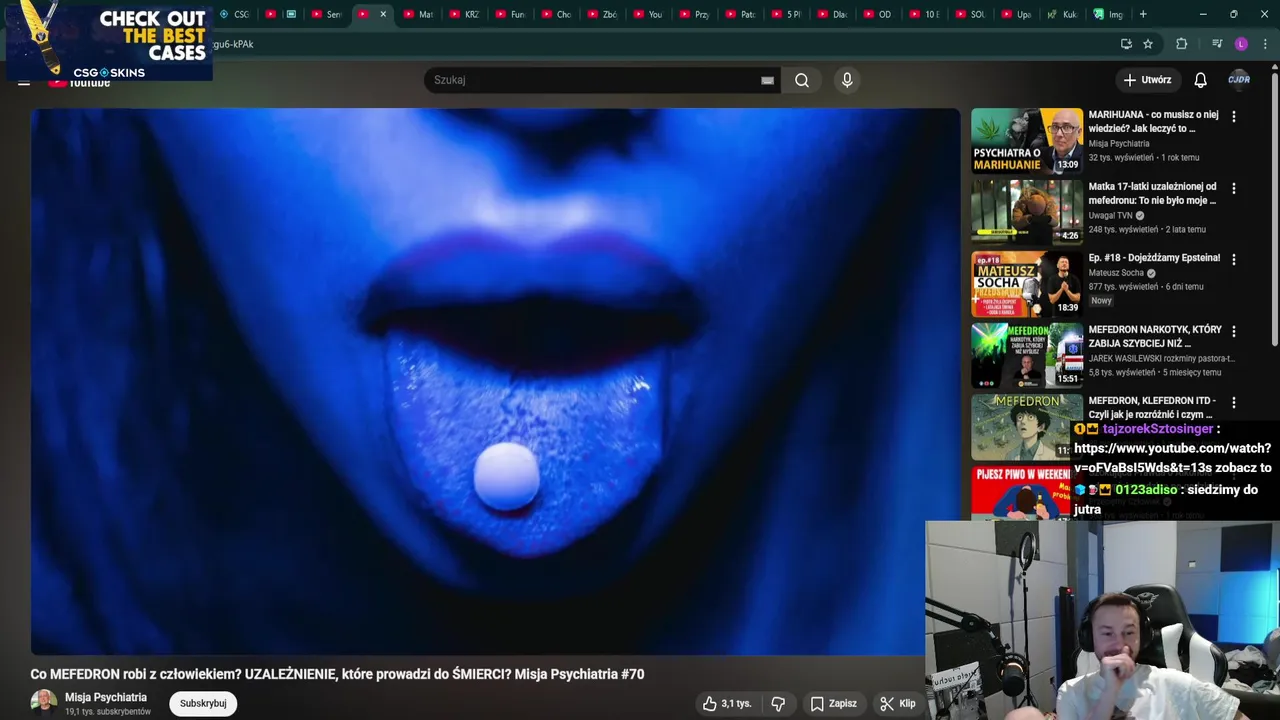
Task: Open the notifications bell
Action: click(x=1200, y=80)
